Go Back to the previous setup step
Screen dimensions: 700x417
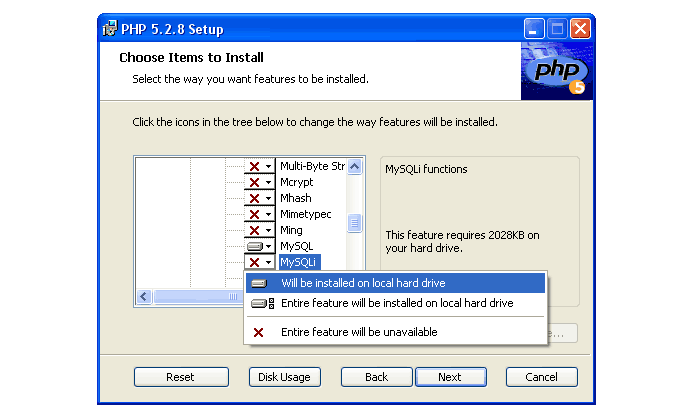(376, 377)
